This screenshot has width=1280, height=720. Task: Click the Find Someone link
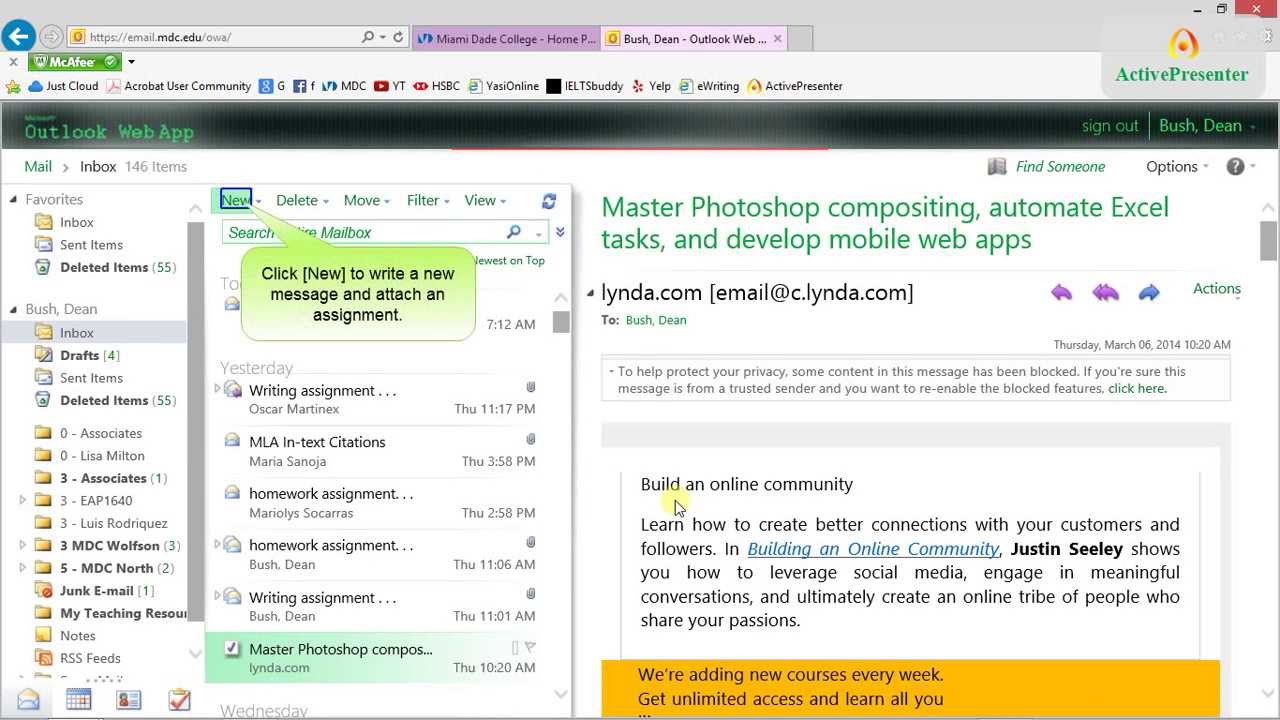(x=1060, y=166)
